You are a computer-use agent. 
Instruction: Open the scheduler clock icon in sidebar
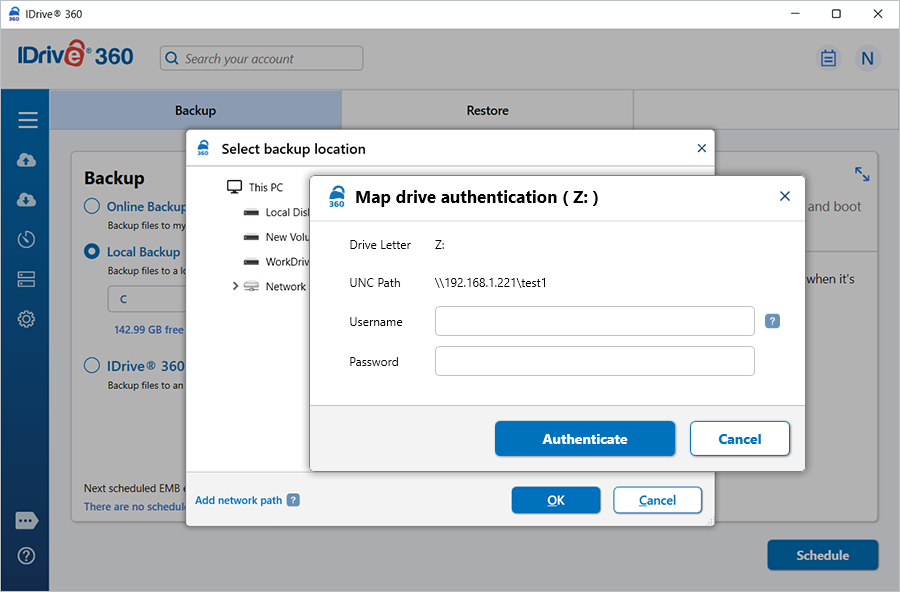point(27,240)
